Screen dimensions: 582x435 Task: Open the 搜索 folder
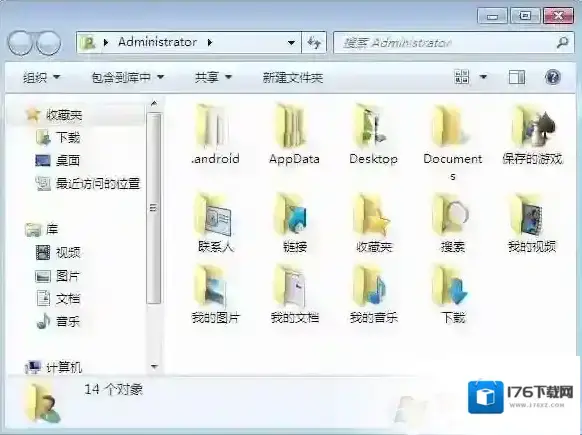[452, 223]
